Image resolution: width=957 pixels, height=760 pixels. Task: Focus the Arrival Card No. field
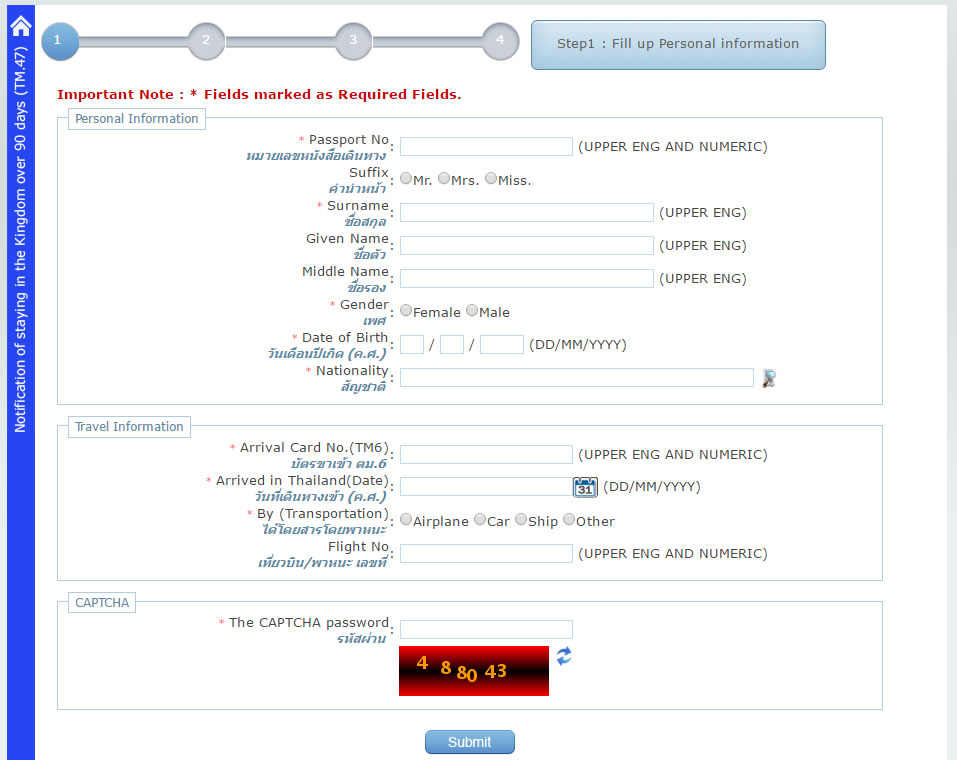[x=486, y=454]
